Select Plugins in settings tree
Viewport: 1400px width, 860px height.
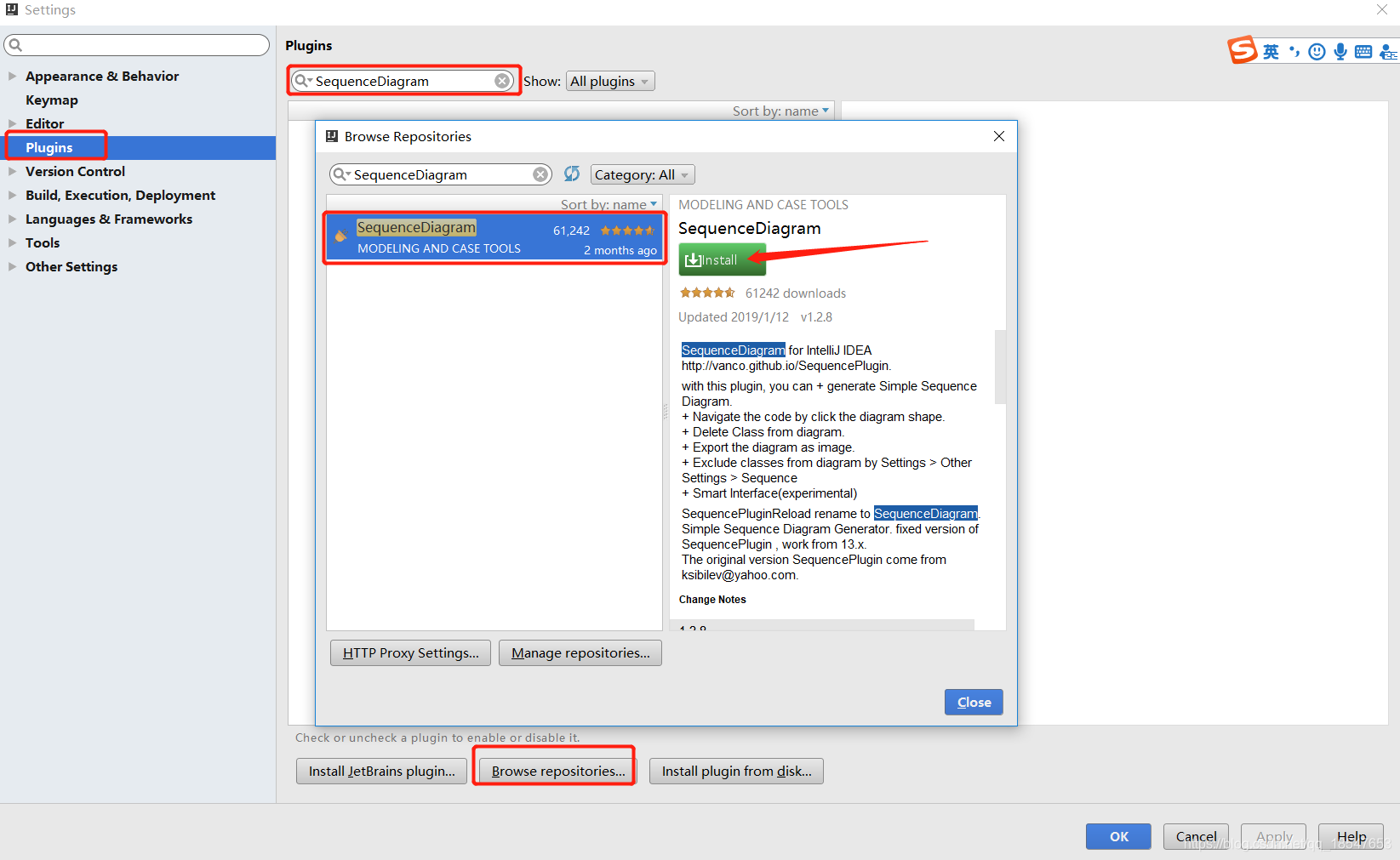138,147
